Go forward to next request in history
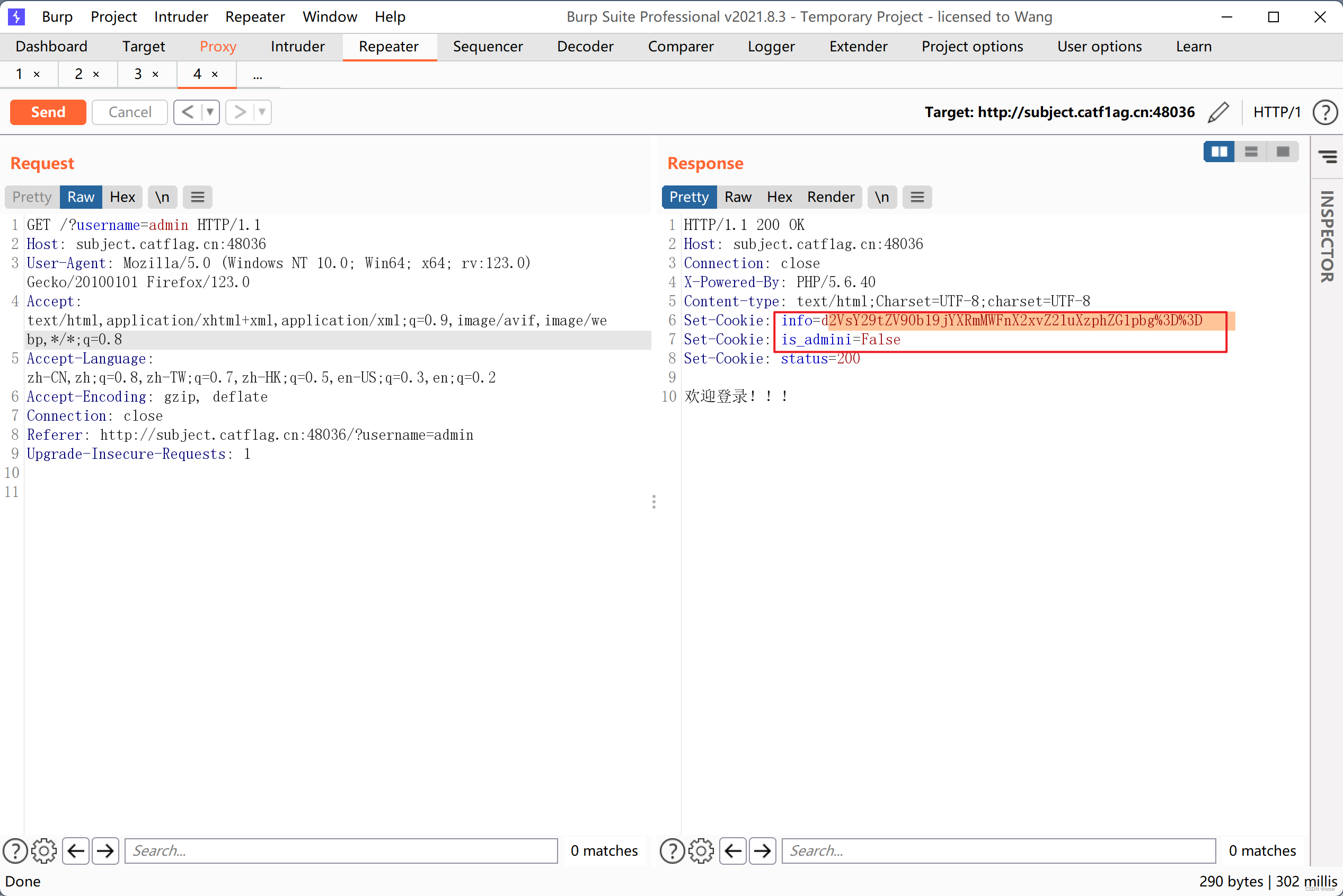The width and height of the screenshot is (1343, 896). pos(240,112)
